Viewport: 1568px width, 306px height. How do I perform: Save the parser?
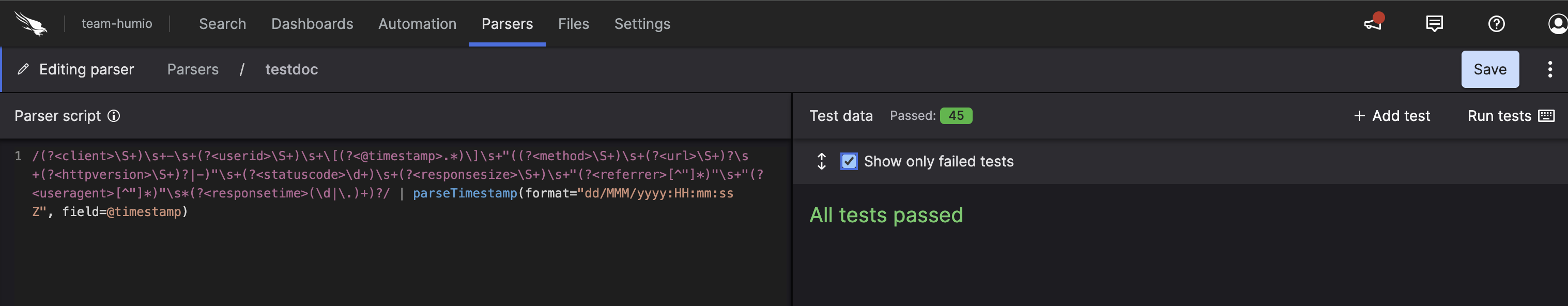[x=1489, y=69]
